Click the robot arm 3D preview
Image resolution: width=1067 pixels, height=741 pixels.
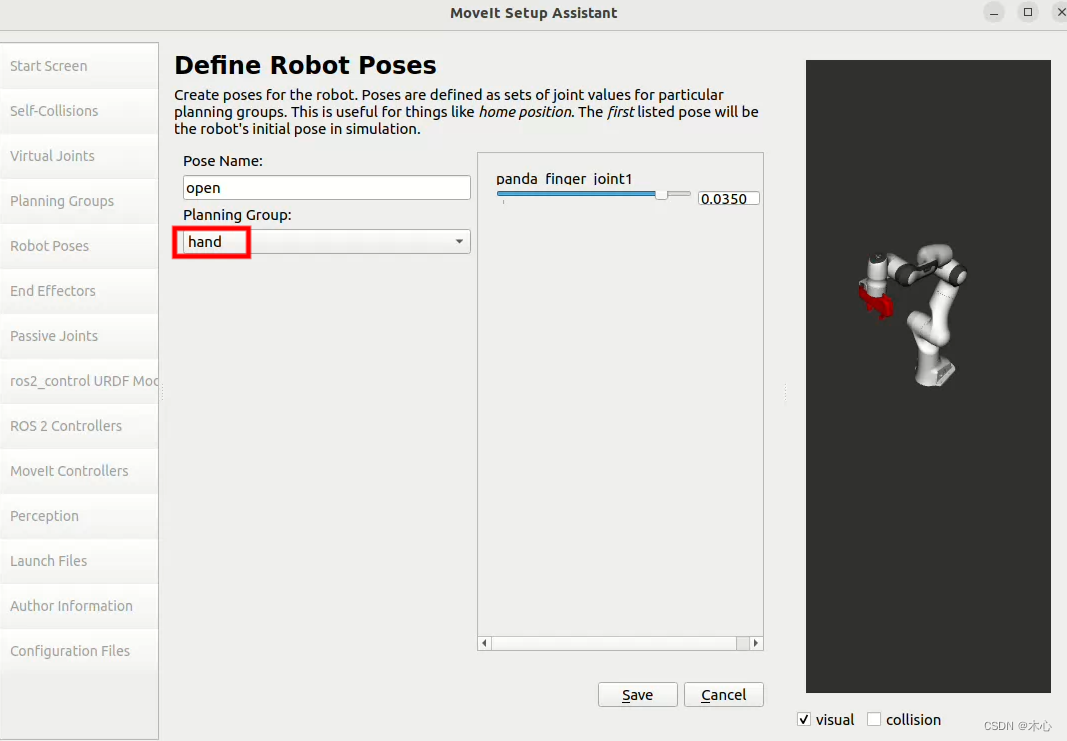point(928,376)
